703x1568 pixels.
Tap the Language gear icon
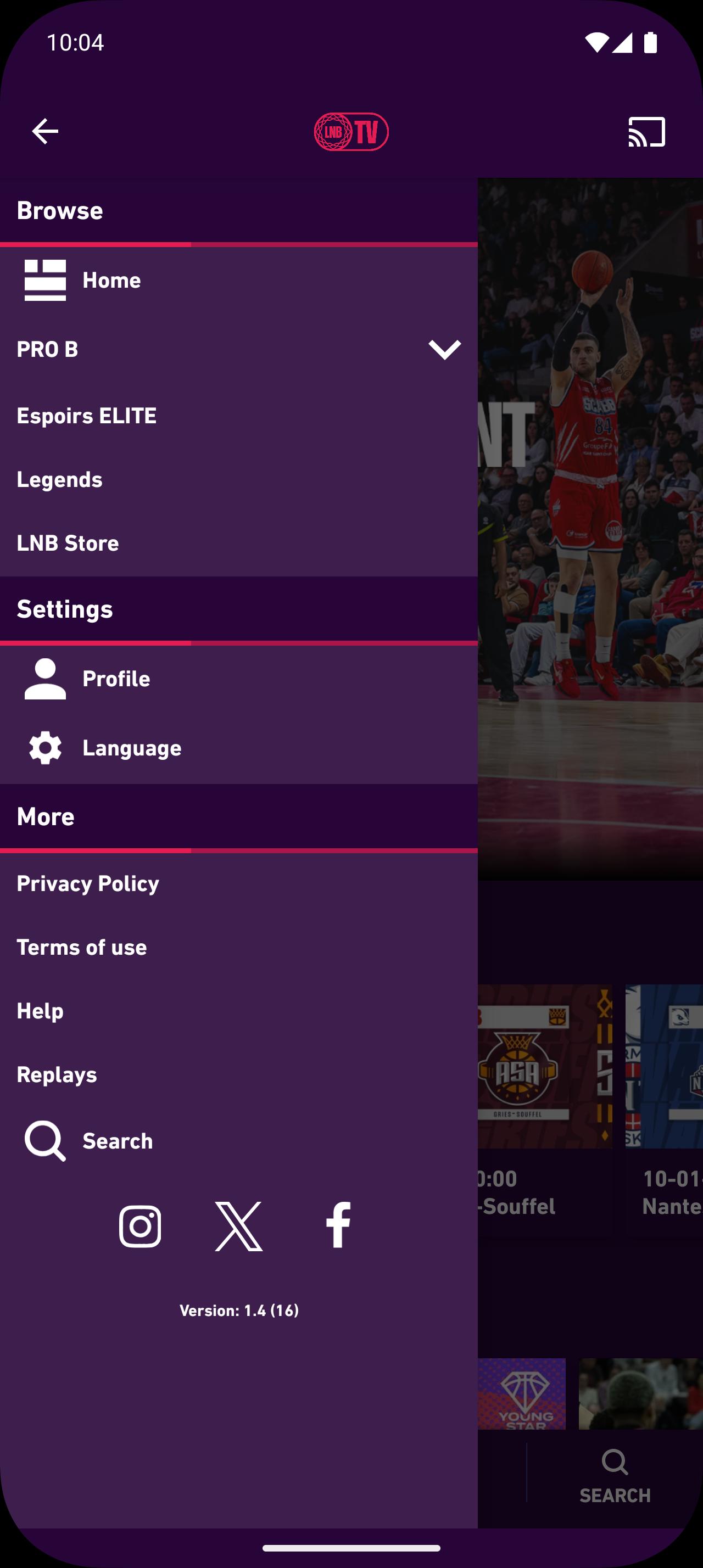45,748
